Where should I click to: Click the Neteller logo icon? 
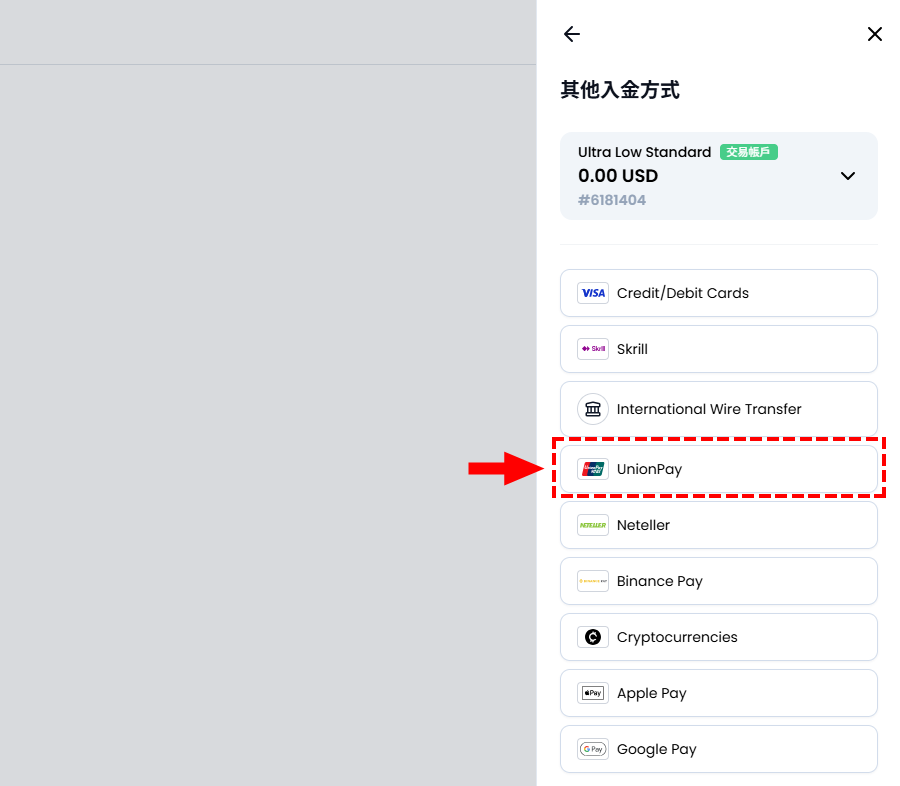click(x=593, y=525)
